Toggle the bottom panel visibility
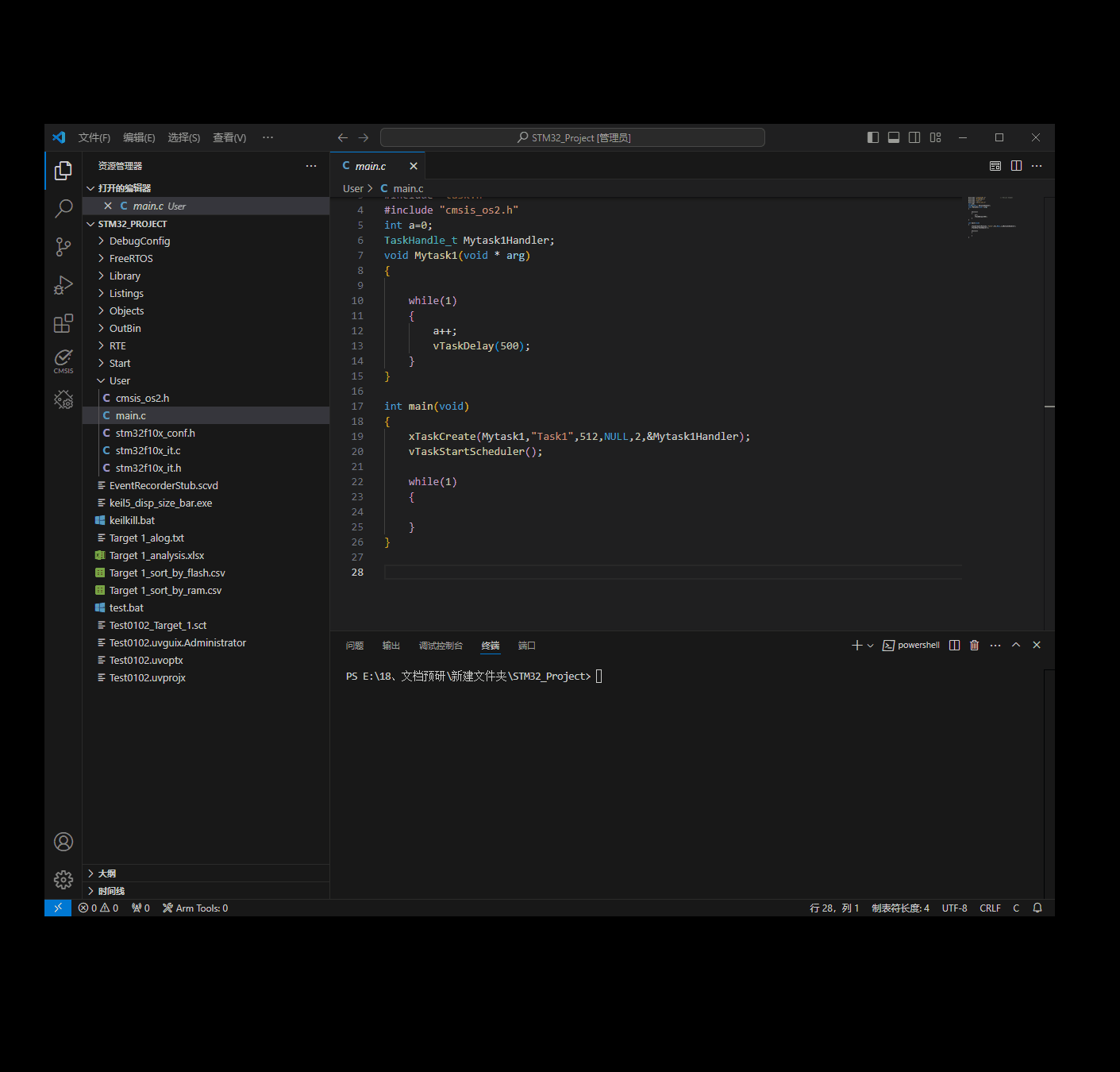The image size is (1120, 1072). pos(894,137)
